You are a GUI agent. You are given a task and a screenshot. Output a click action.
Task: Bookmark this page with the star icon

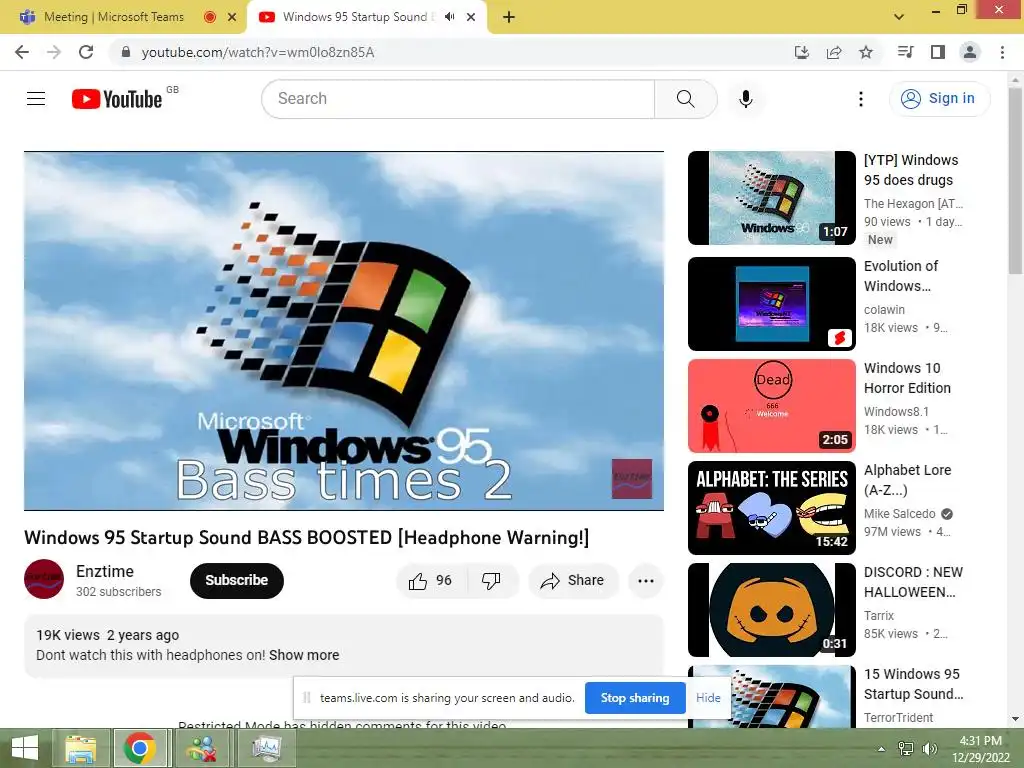(866, 52)
